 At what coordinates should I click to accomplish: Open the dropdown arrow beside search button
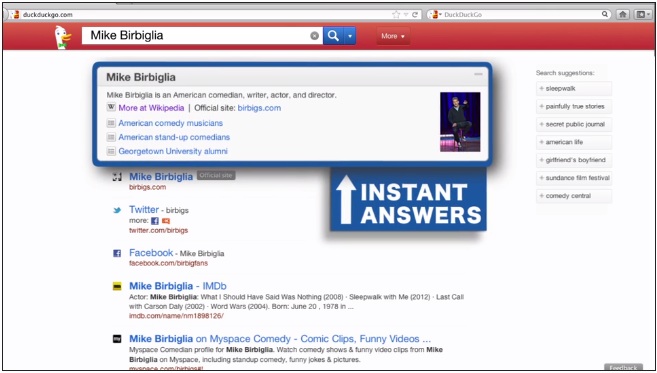click(x=350, y=36)
